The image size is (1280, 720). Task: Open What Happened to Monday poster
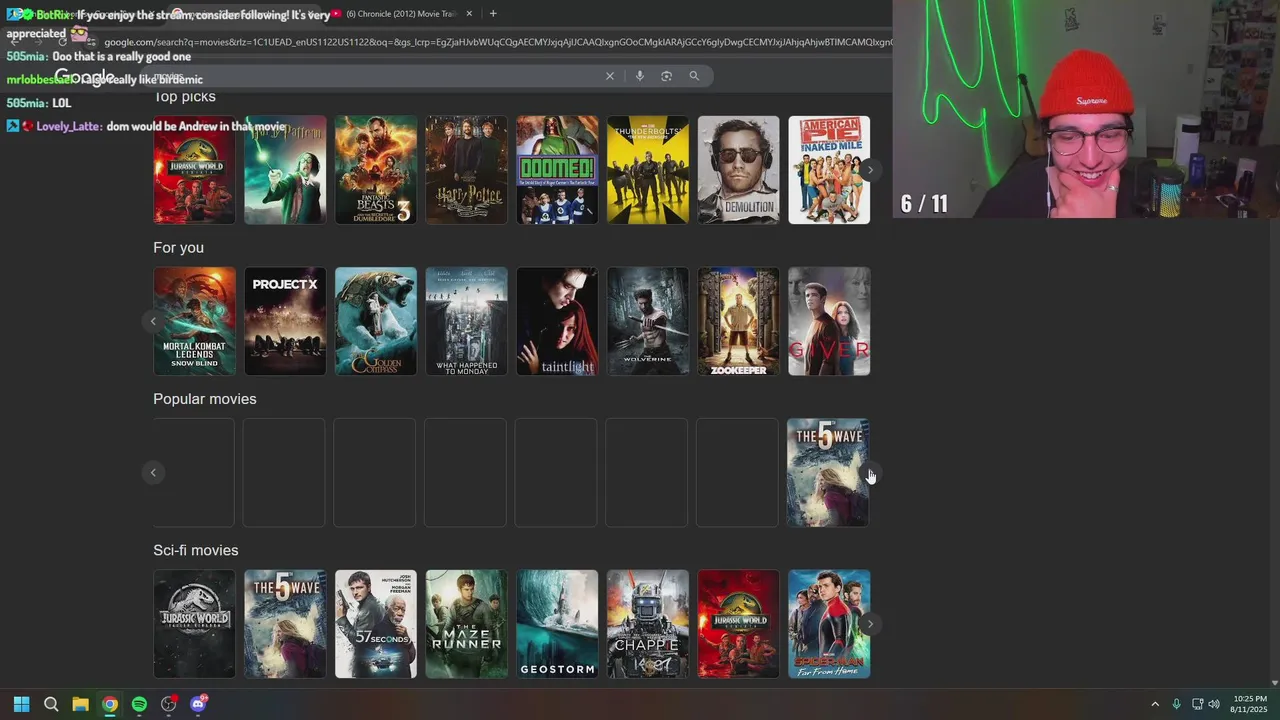click(x=466, y=321)
